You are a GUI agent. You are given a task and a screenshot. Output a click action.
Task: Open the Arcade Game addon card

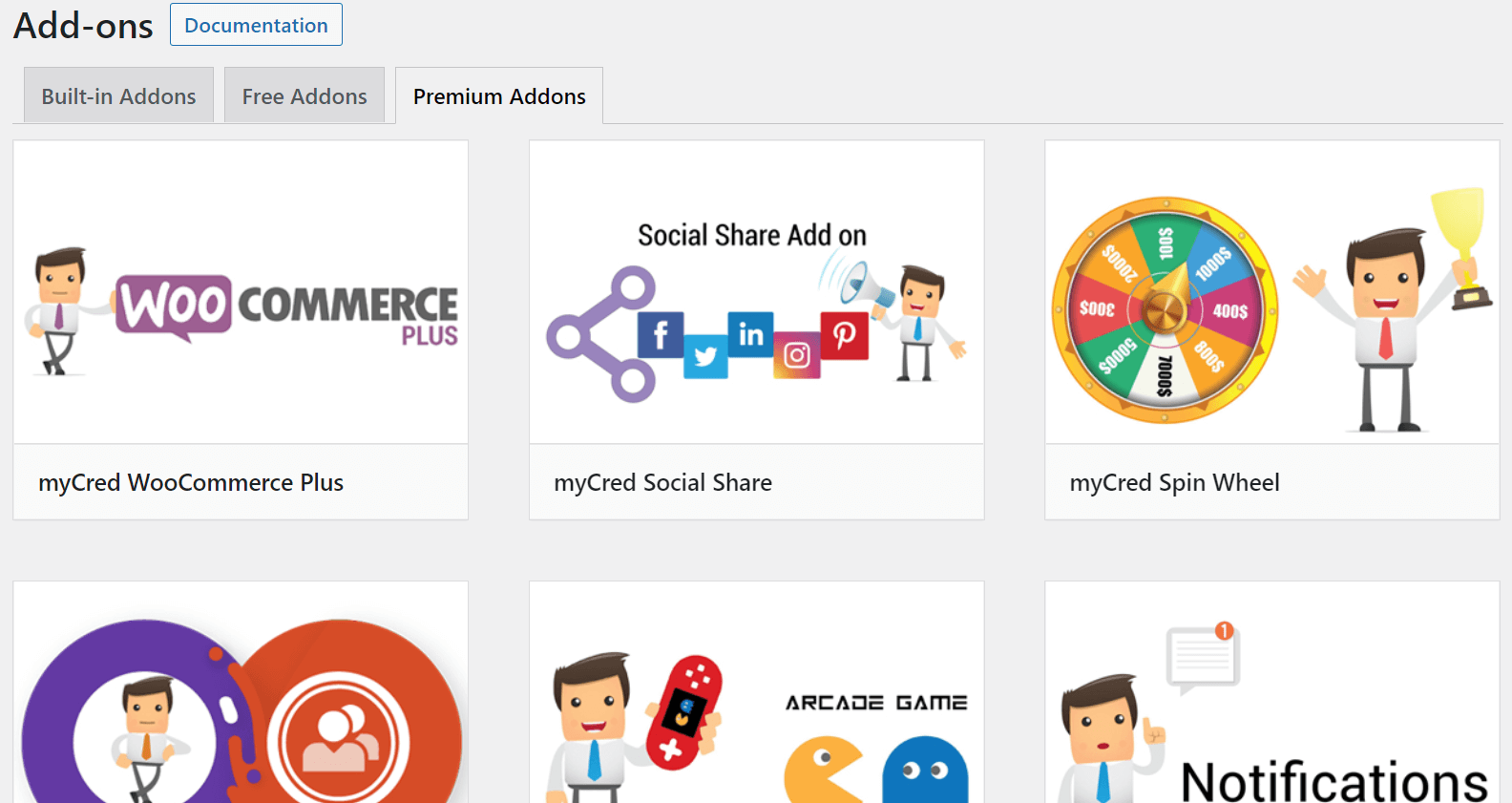coord(757,692)
